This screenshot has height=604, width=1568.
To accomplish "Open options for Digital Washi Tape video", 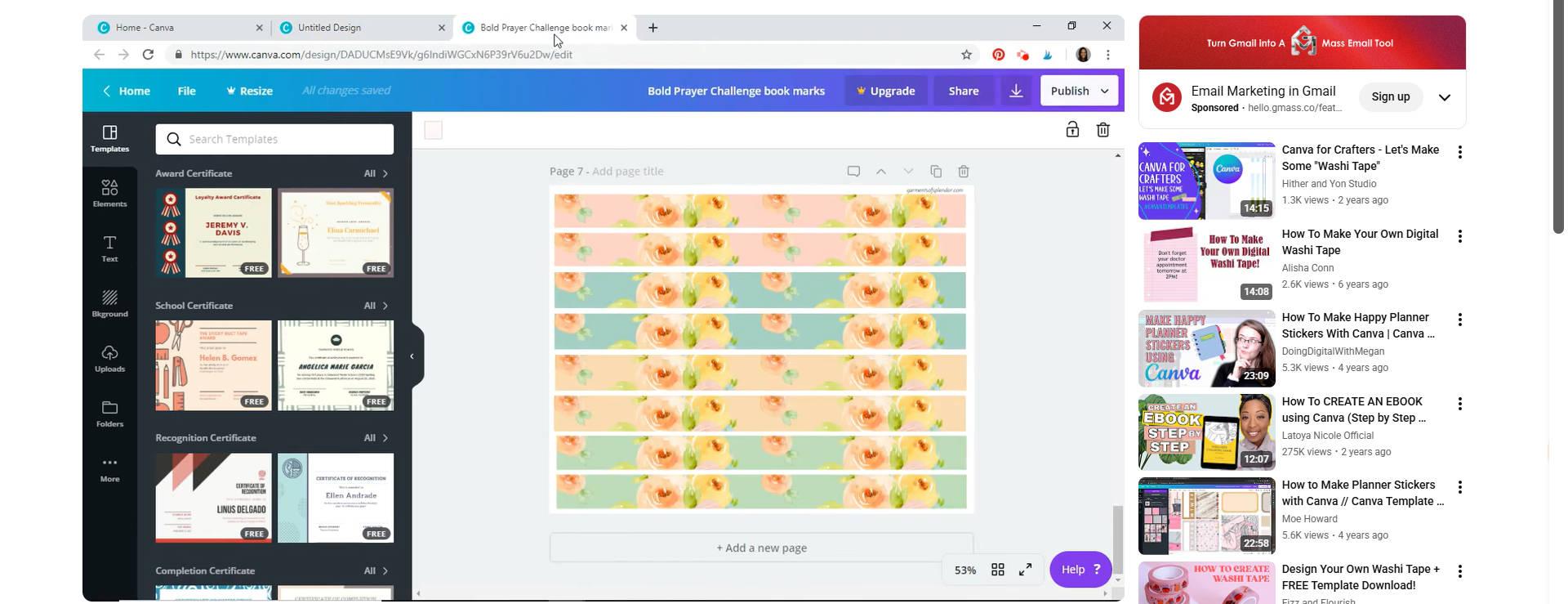I will coord(1459,236).
